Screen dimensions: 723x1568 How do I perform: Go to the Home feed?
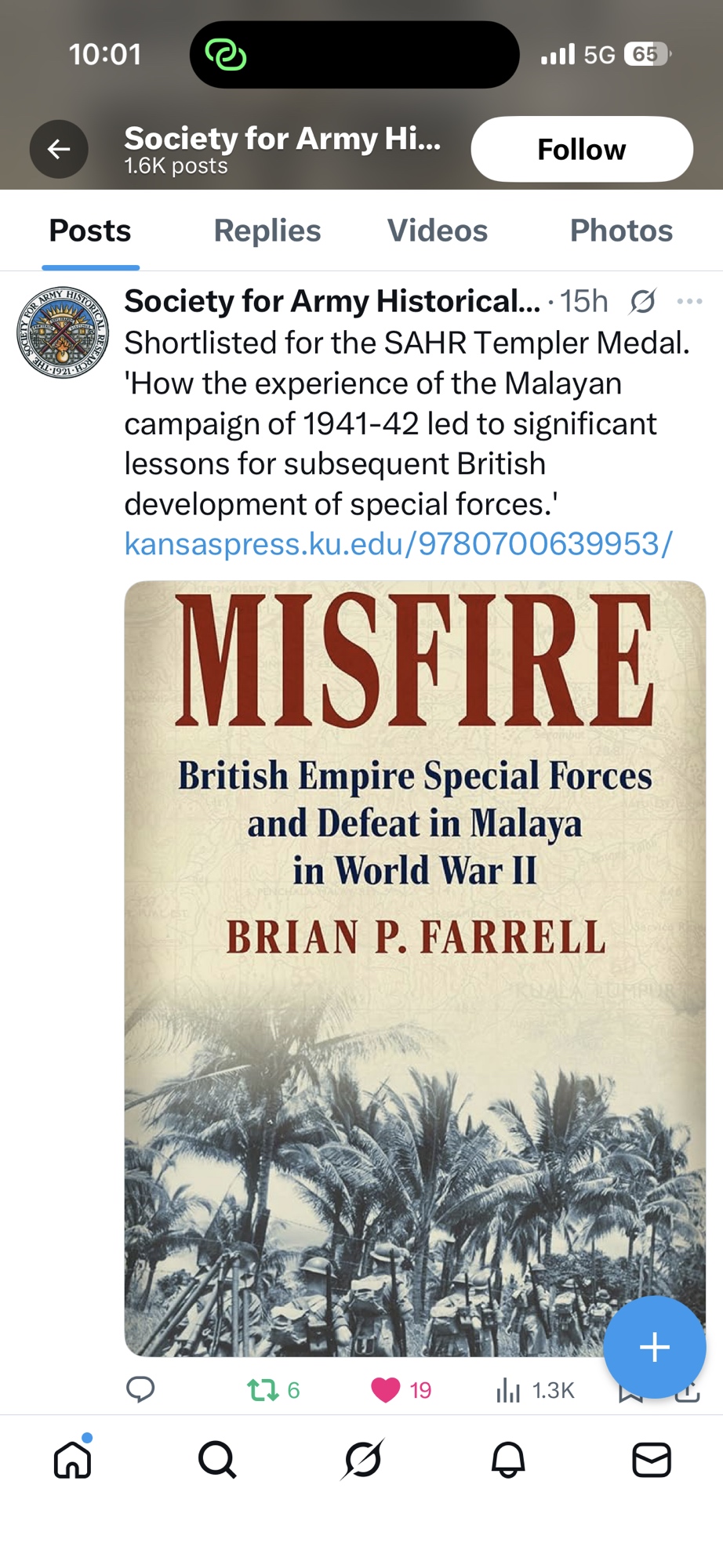[73, 1460]
